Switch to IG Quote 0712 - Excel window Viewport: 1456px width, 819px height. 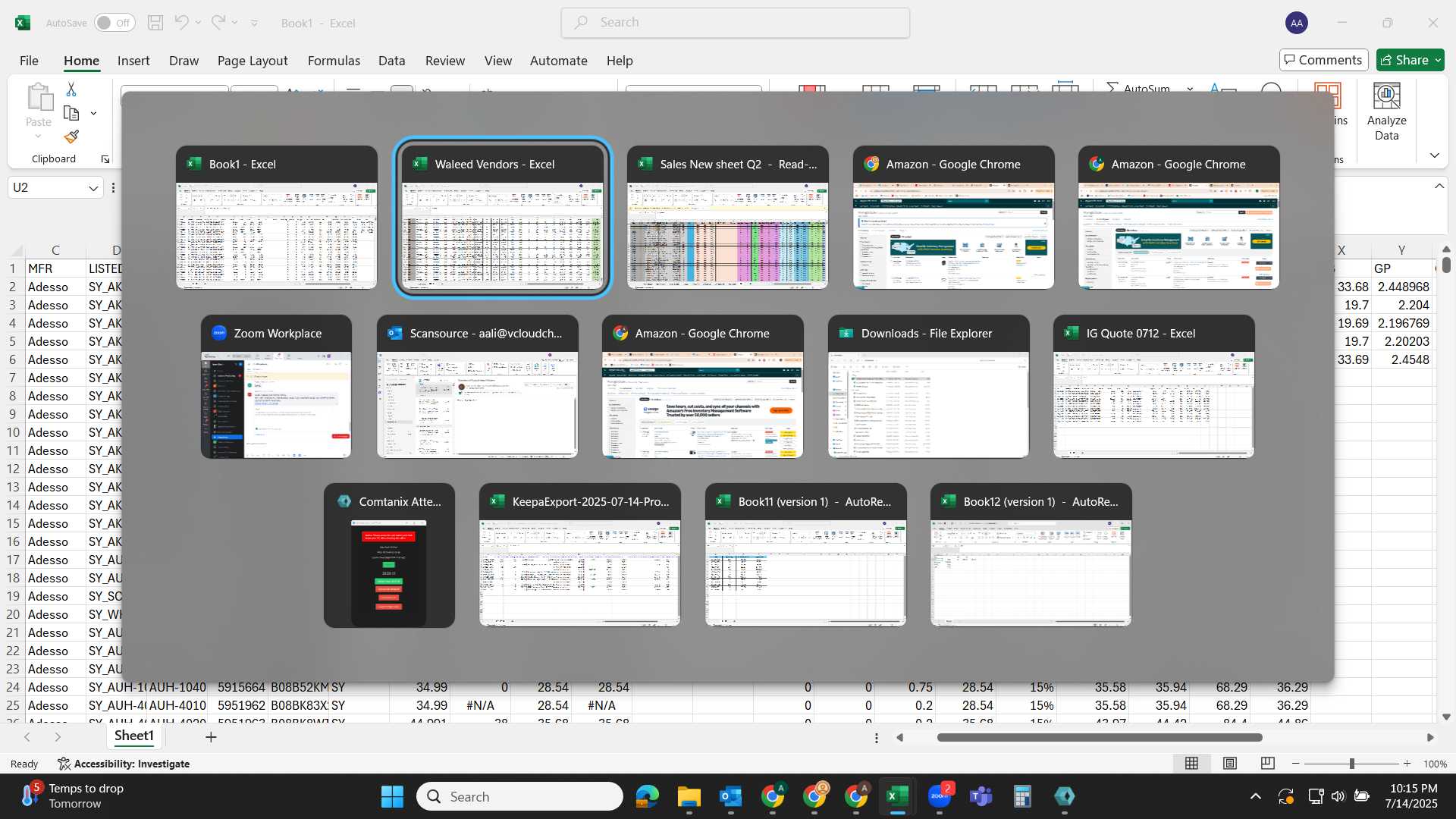tap(1153, 387)
